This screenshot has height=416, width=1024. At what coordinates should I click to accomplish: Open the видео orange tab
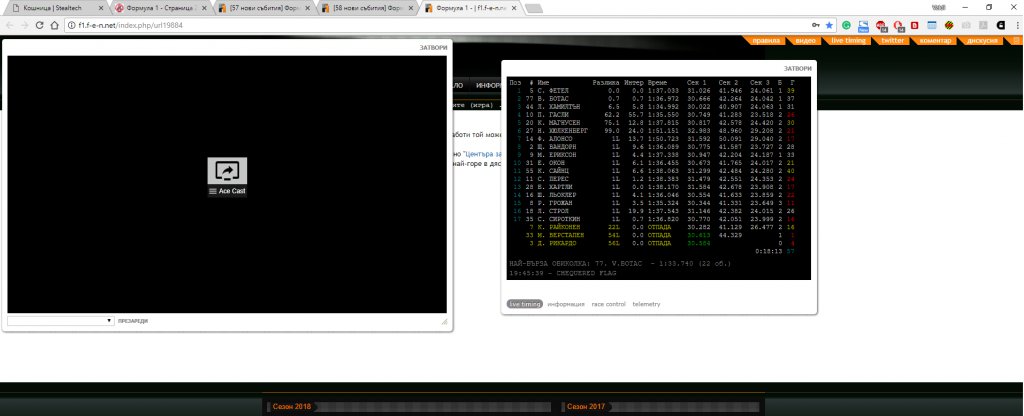pos(805,40)
